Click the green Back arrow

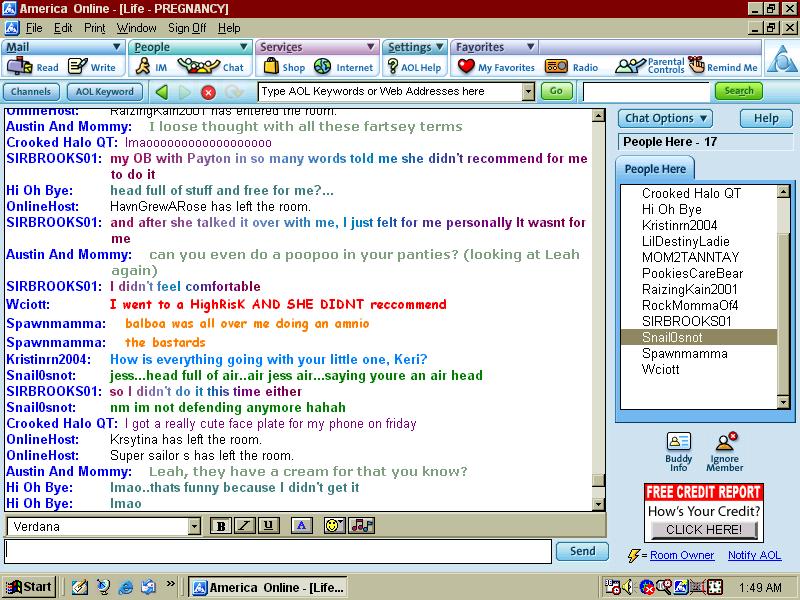click(162, 92)
